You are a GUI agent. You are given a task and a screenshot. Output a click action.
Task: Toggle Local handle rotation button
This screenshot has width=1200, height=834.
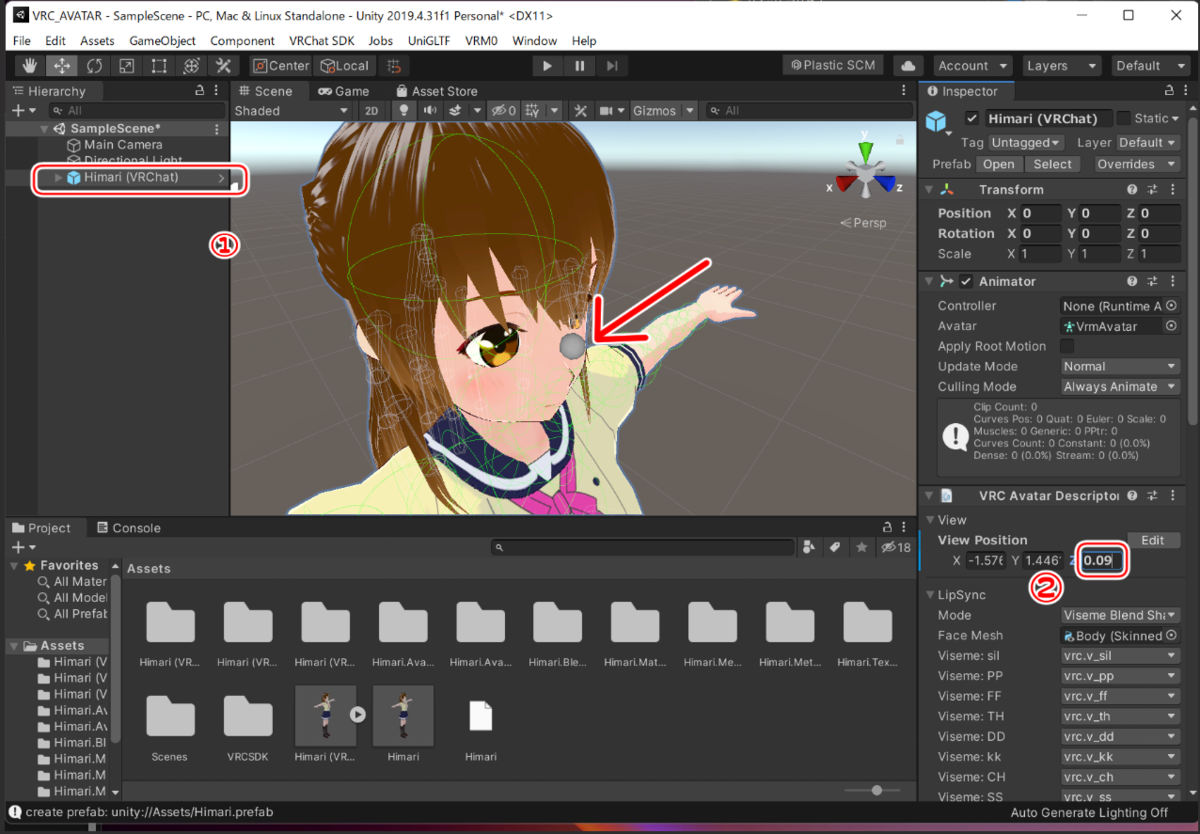click(x=344, y=66)
